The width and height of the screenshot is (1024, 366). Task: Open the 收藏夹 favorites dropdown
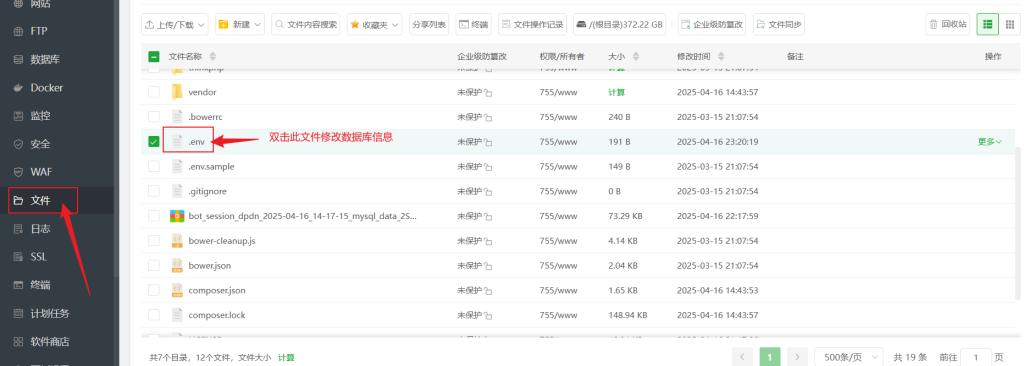click(374, 25)
